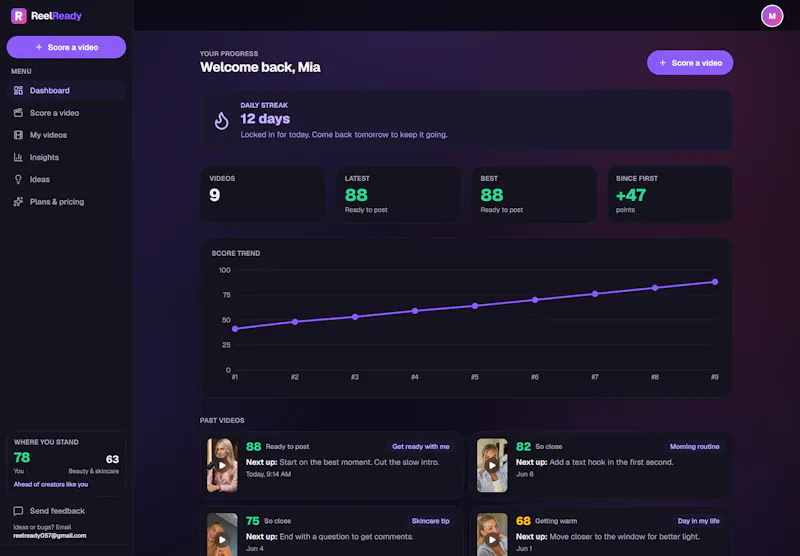
Task: Click the Morning routine tag
Action: (x=694, y=446)
